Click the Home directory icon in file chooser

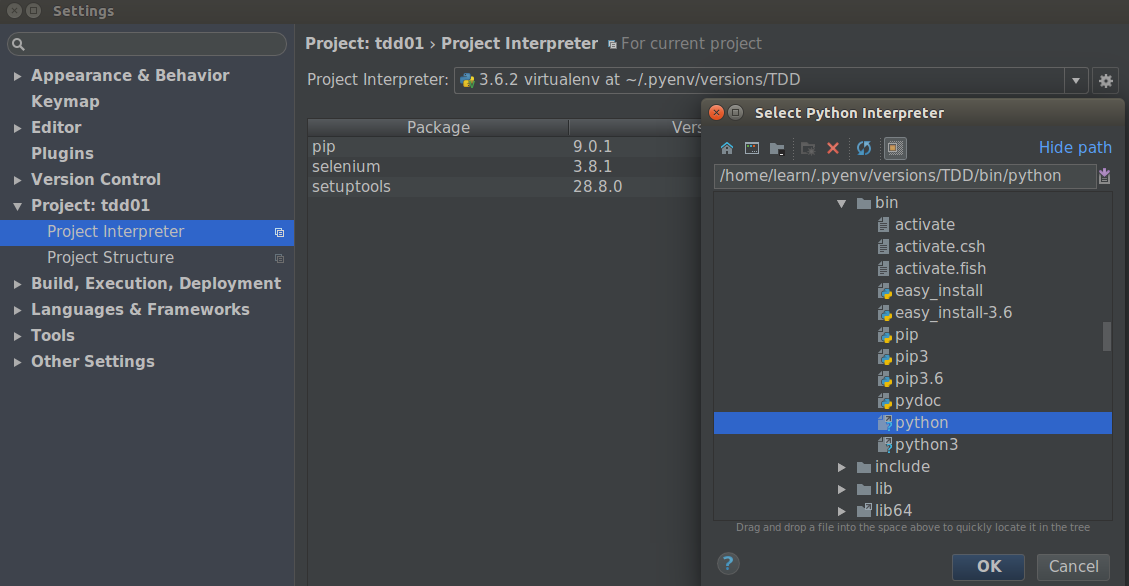click(x=727, y=147)
